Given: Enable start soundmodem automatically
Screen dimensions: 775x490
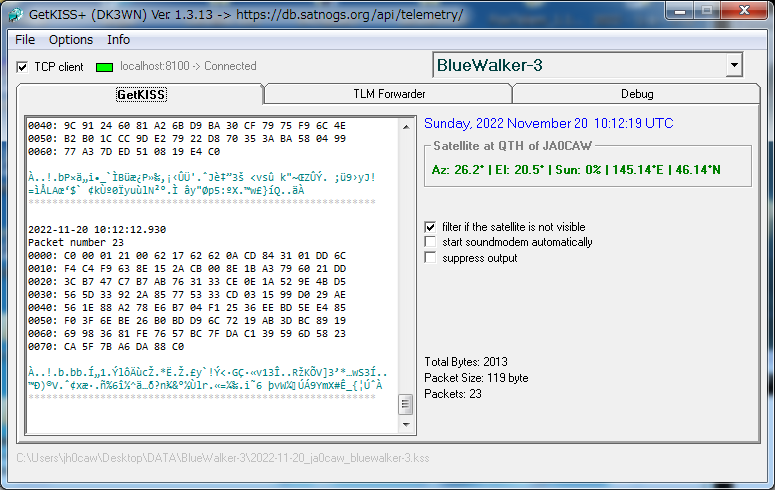Looking at the screenshot, I should (431, 242).
